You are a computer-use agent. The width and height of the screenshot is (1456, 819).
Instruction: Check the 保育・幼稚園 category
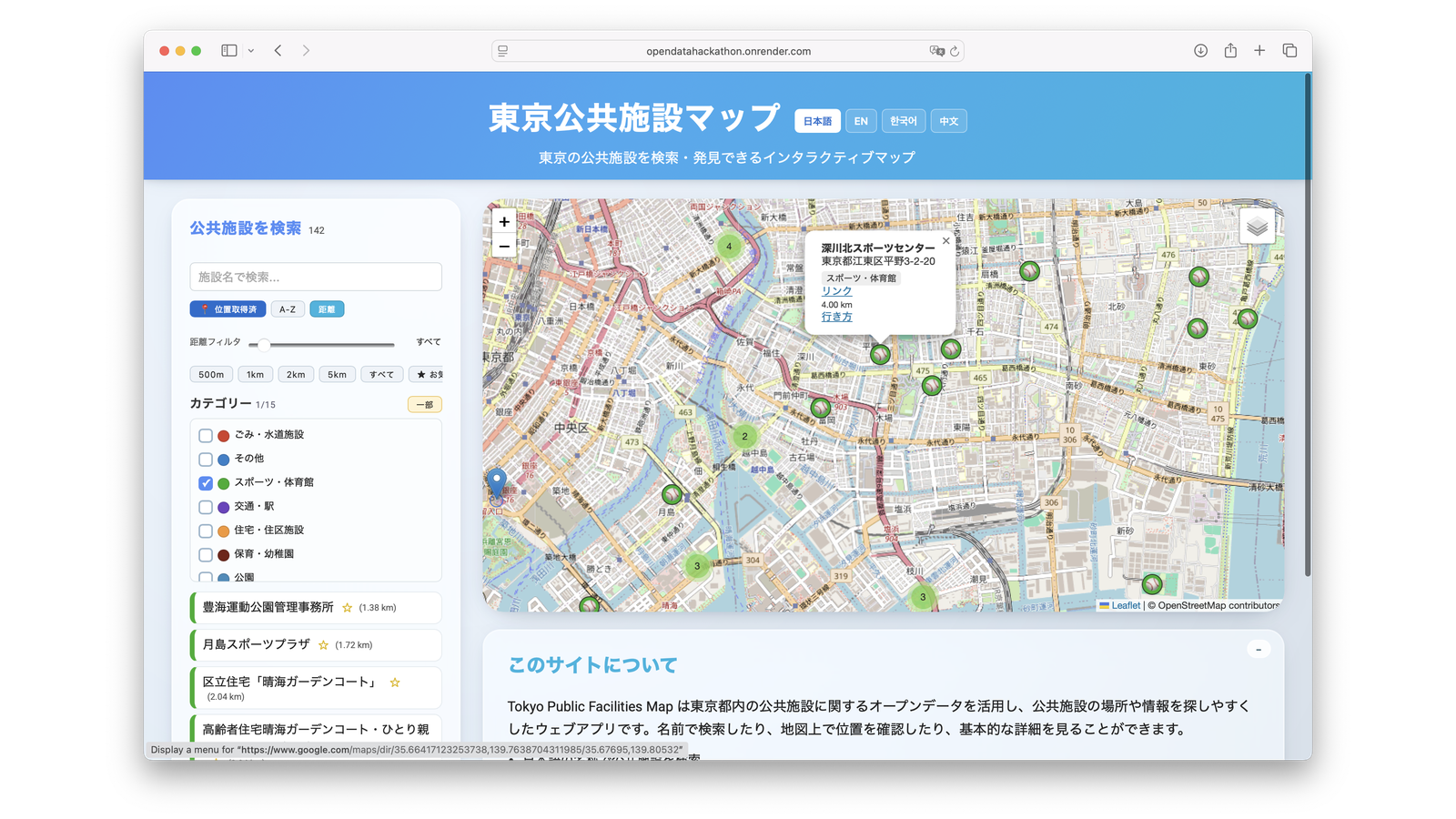pos(206,554)
